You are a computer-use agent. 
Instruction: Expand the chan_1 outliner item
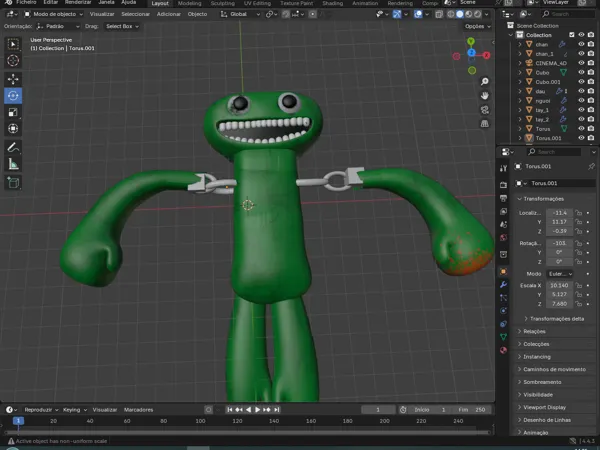pos(520,54)
